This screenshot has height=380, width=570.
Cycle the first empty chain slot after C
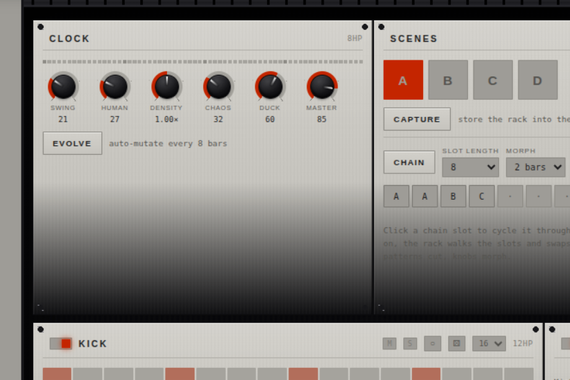tap(510, 196)
